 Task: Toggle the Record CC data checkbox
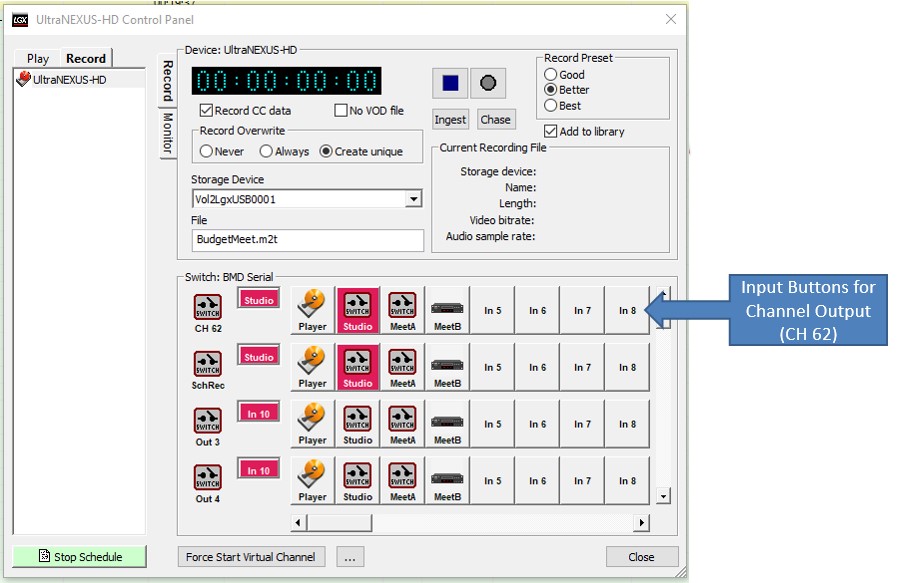207,111
